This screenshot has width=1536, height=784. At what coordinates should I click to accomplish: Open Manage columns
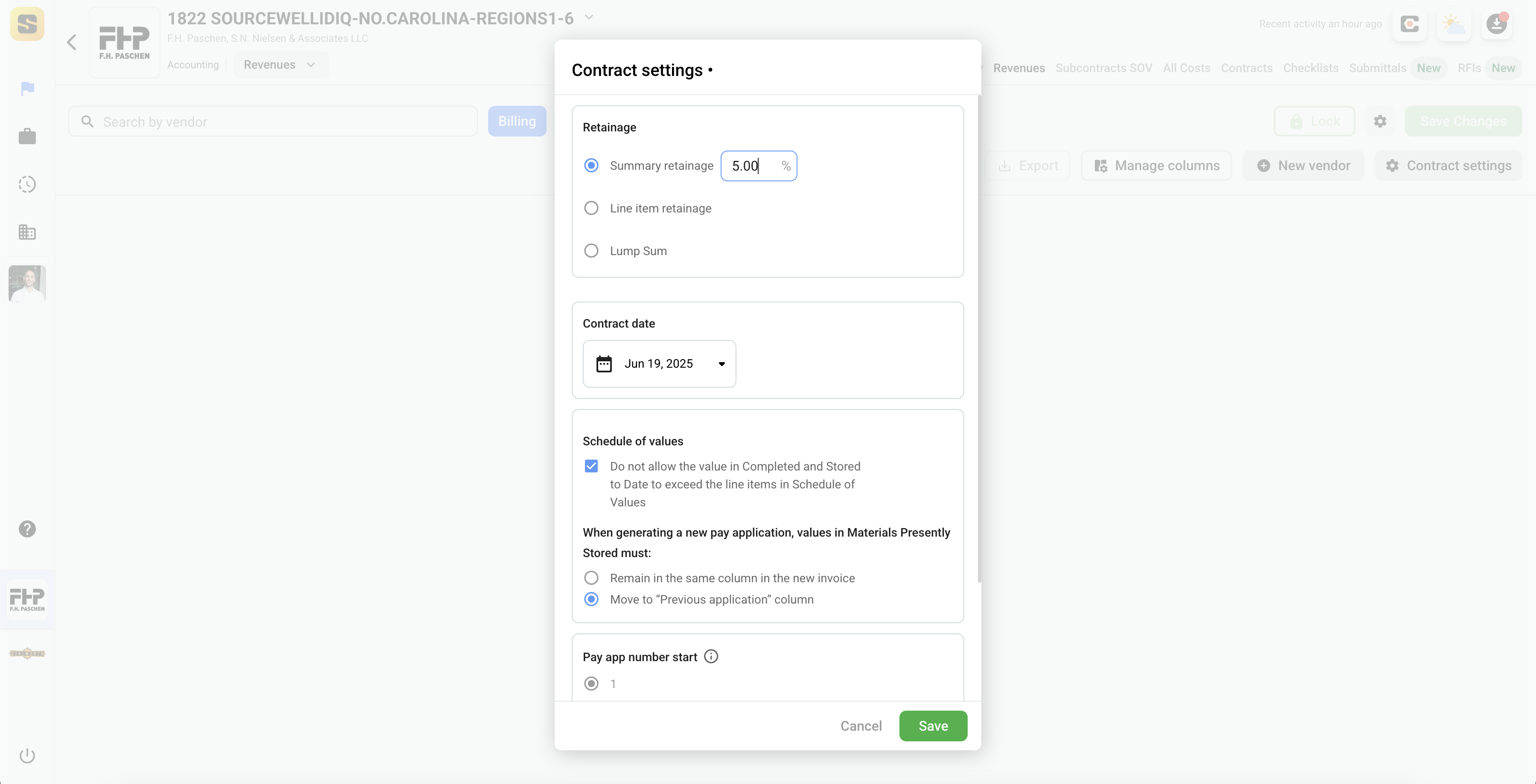coord(1156,166)
